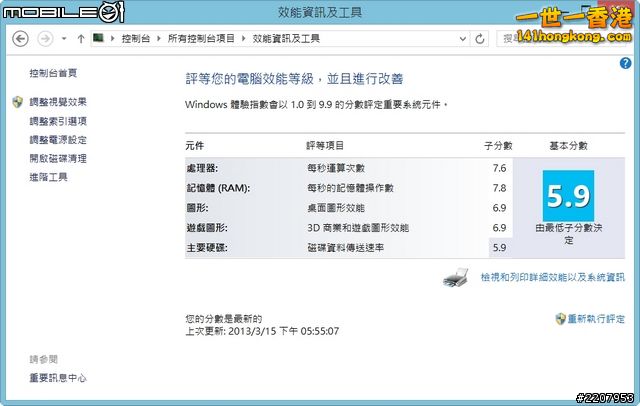Open 控制台首頁 link in sidebar
Image resolution: width=640 pixels, height=406 pixels.
53,73
